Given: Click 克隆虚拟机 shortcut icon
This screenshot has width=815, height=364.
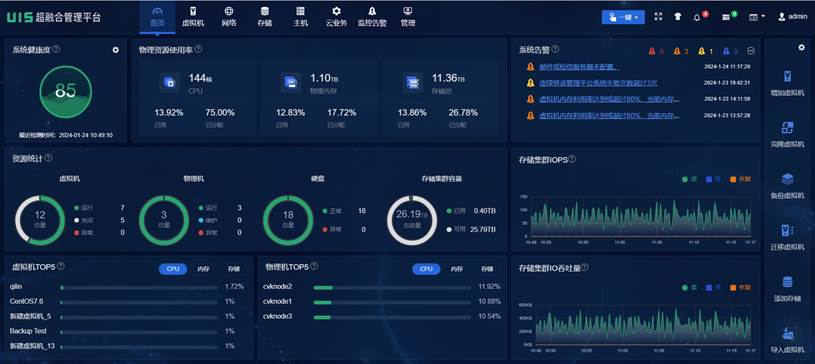Looking at the screenshot, I should click(787, 128).
